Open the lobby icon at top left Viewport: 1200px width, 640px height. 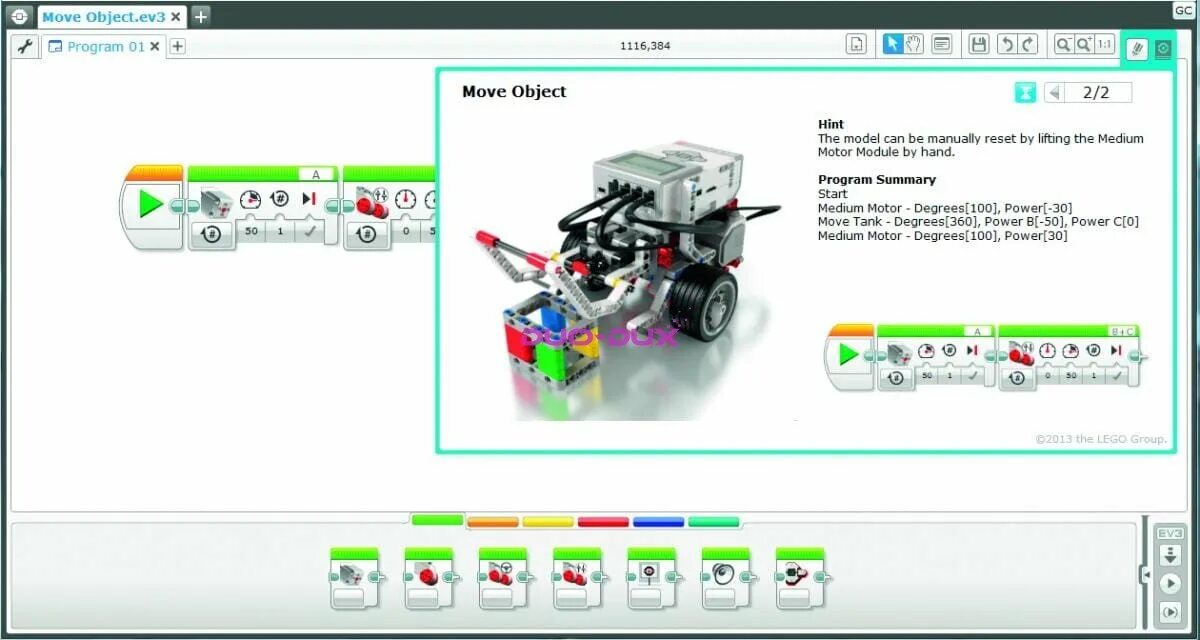20,17
